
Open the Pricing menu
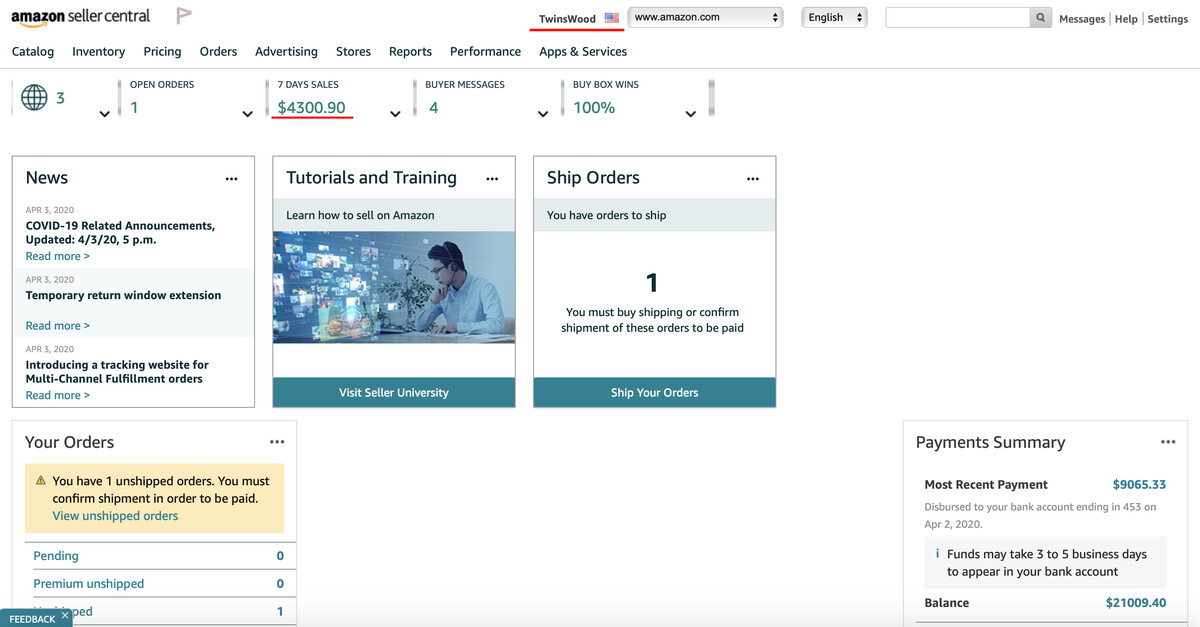click(162, 51)
